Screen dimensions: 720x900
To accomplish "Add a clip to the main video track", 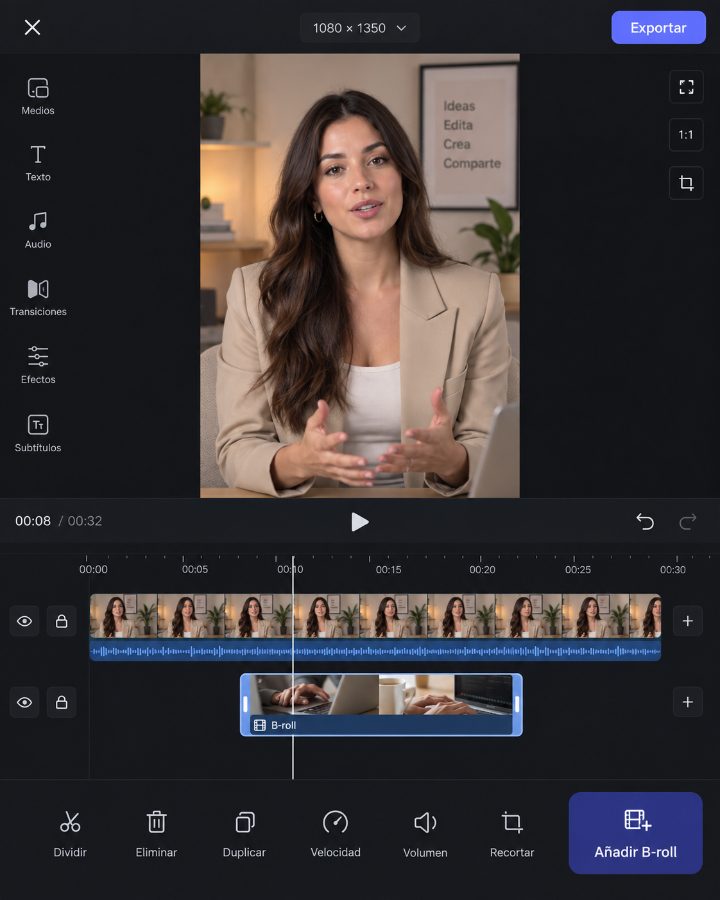I will (x=687, y=621).
